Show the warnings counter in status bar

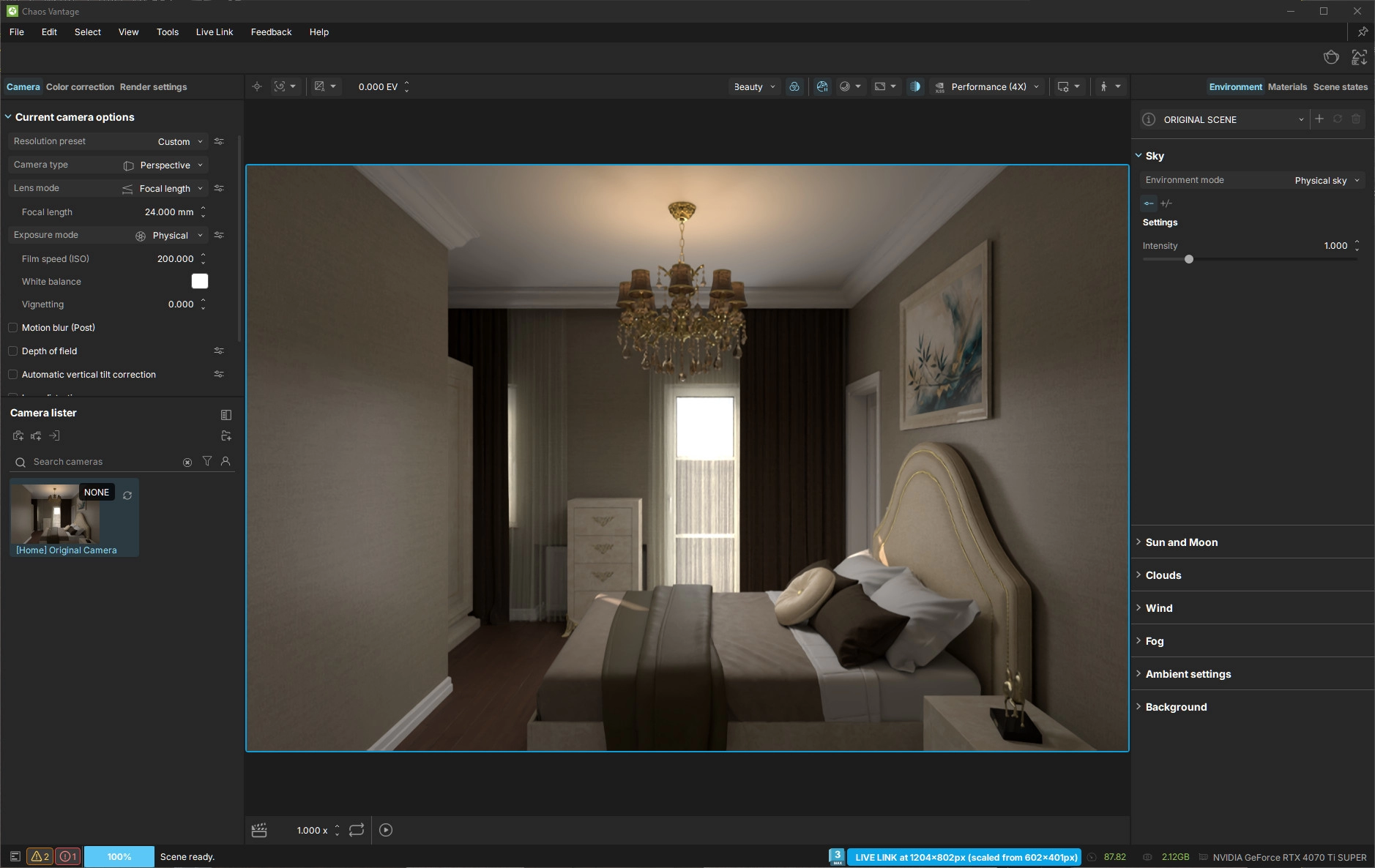tap(40, 856)
